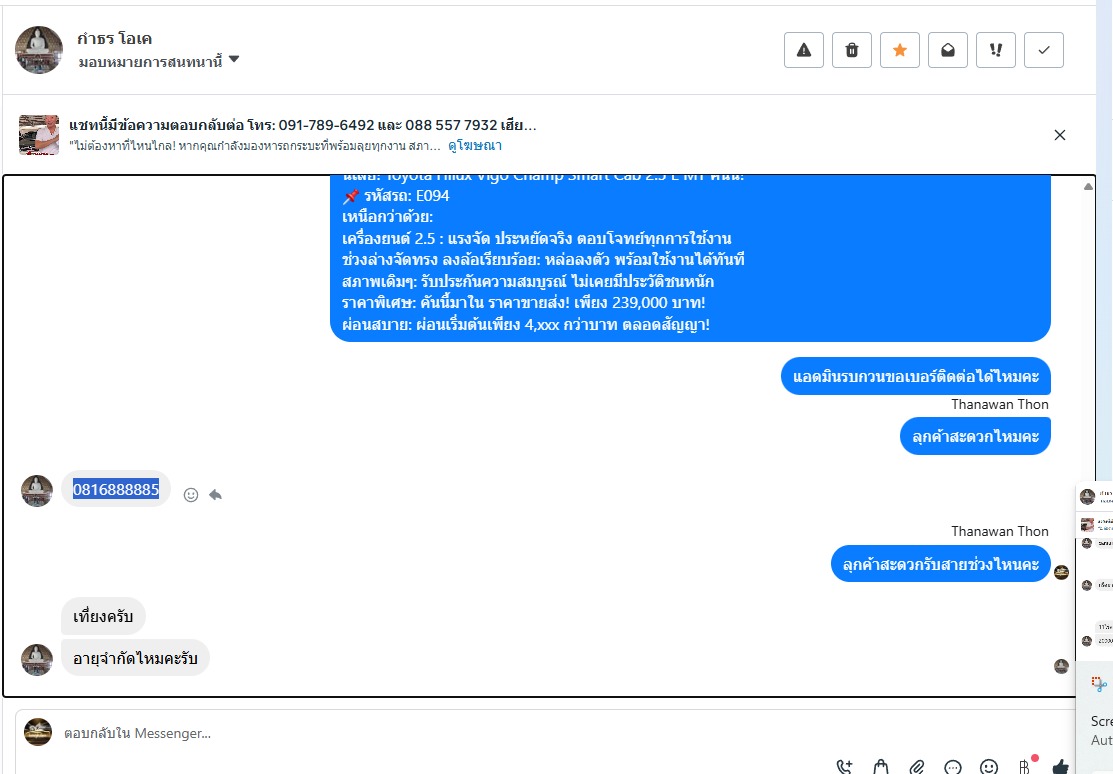The width and height of the screenshot is (1113, 774).
Task: Mark conversation done with checkmark button
Action: [x=1043, y=50]
